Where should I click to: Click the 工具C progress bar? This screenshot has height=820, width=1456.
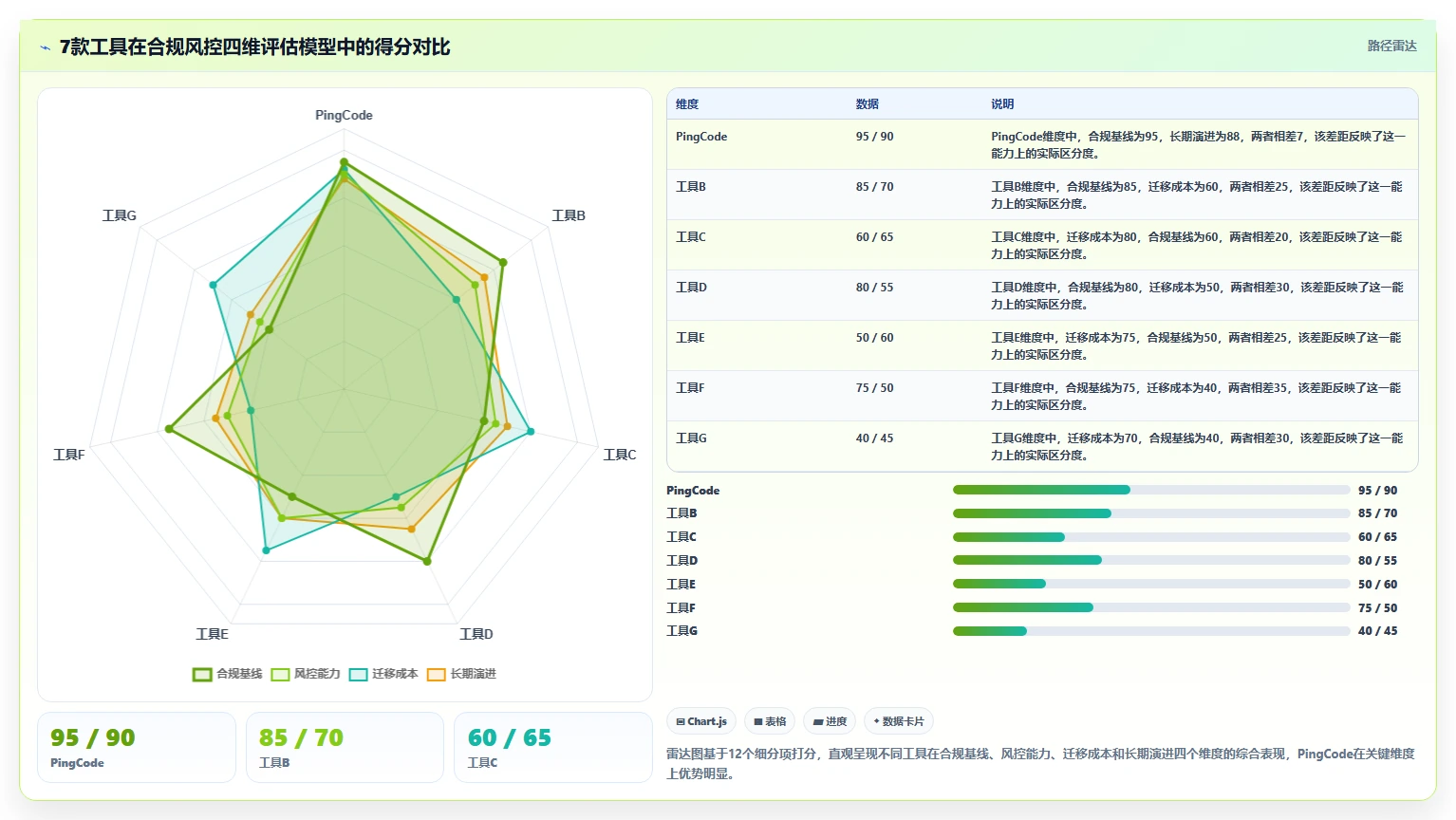[x=1151, y=537]
